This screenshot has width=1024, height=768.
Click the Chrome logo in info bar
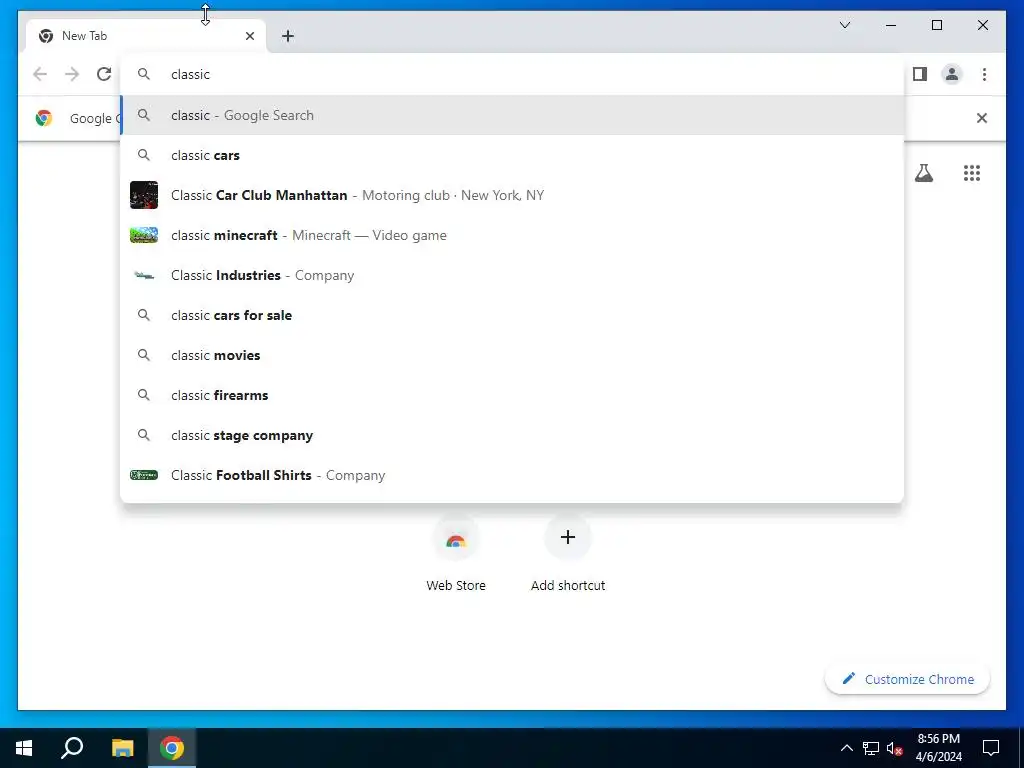tap(44, 118)
